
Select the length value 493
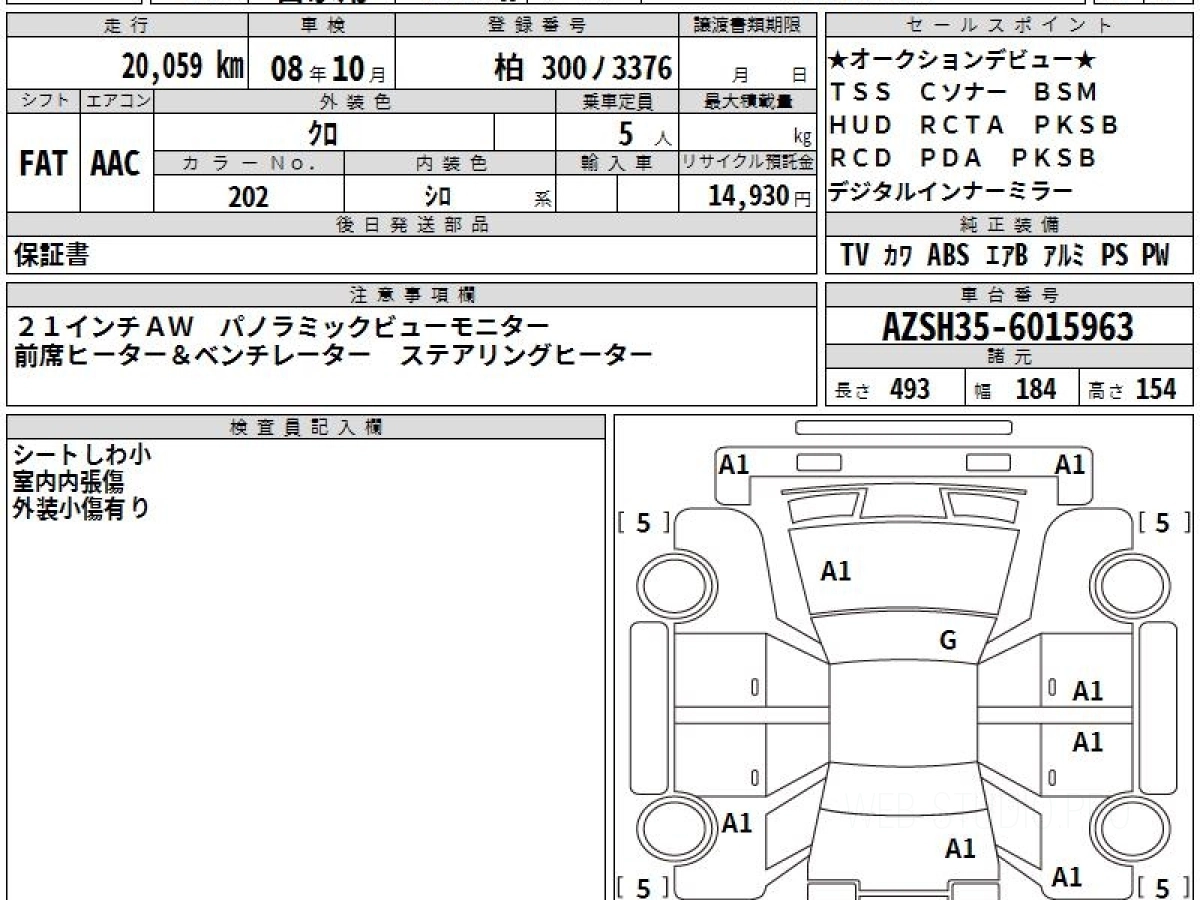910,389
